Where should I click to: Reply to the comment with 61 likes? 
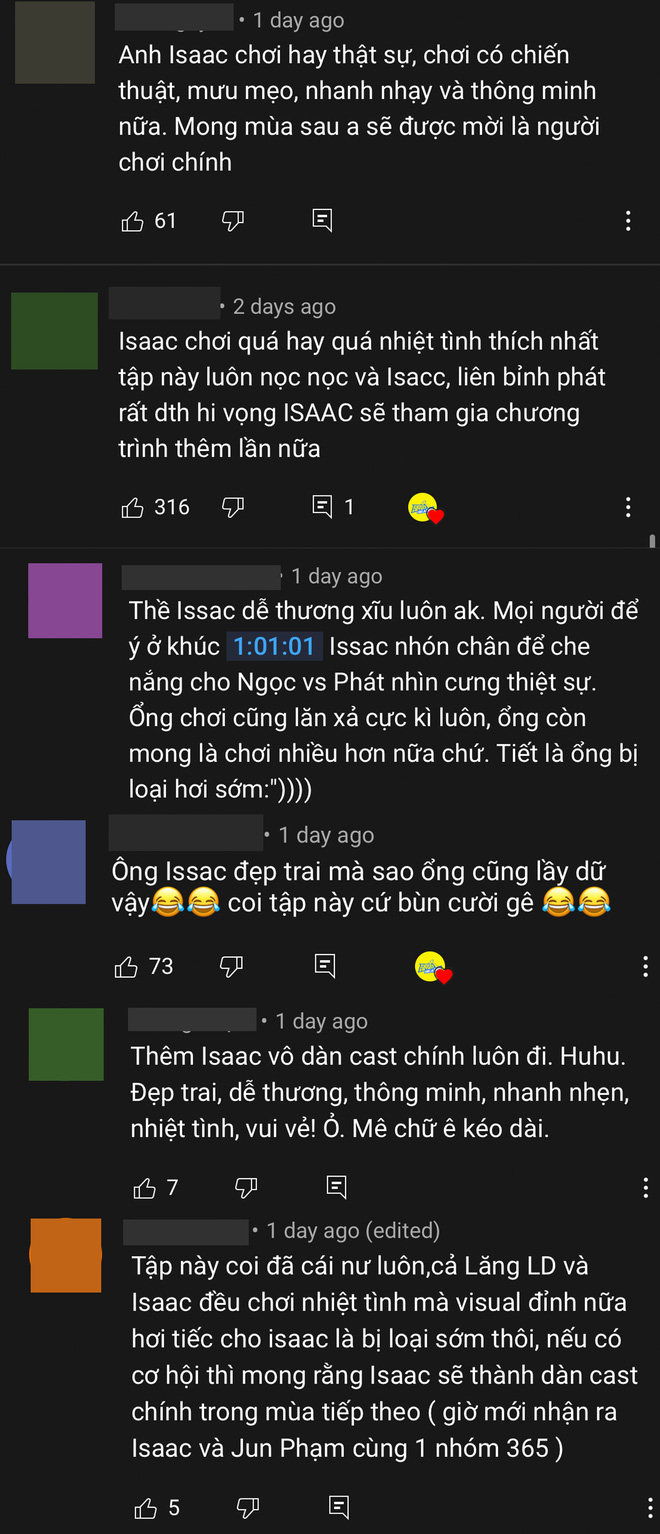pos(322,221)
